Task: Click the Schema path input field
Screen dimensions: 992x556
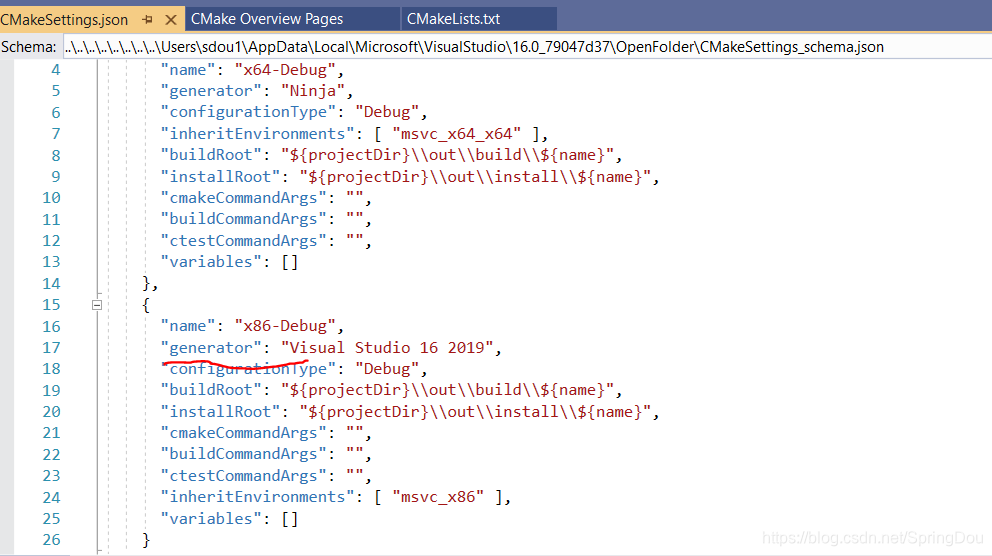Action: point(526,47)
